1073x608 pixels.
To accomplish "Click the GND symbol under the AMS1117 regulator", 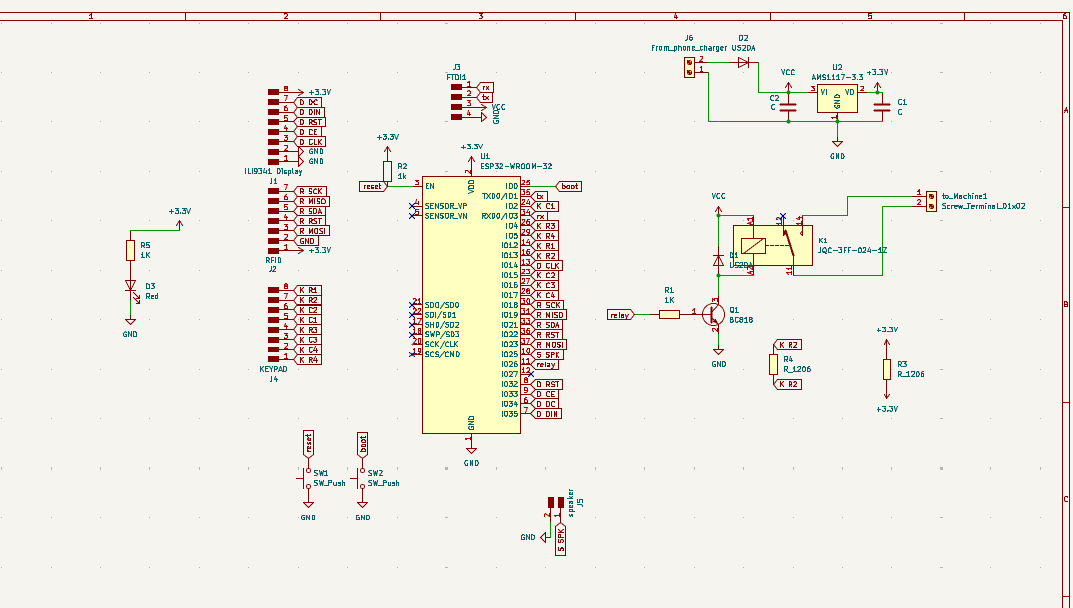I will click(837, 143).
